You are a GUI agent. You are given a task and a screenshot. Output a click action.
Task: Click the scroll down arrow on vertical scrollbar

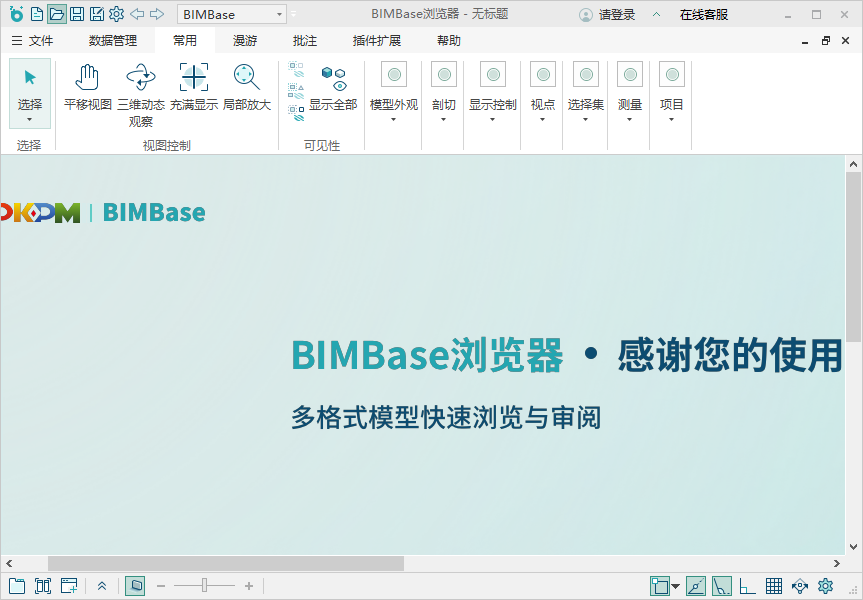853,547
